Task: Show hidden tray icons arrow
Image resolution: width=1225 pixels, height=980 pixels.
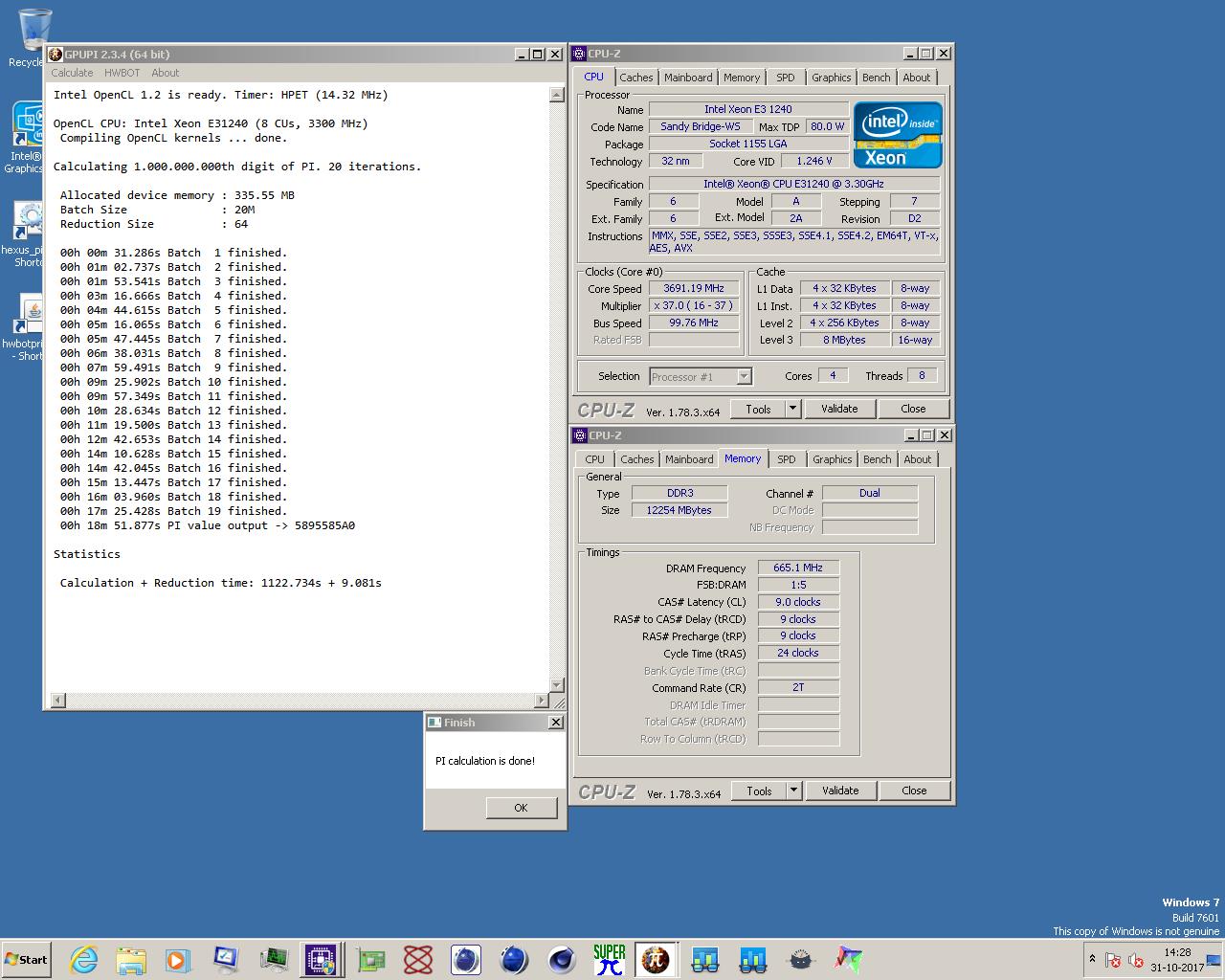Action: [x=1092, y=960]
